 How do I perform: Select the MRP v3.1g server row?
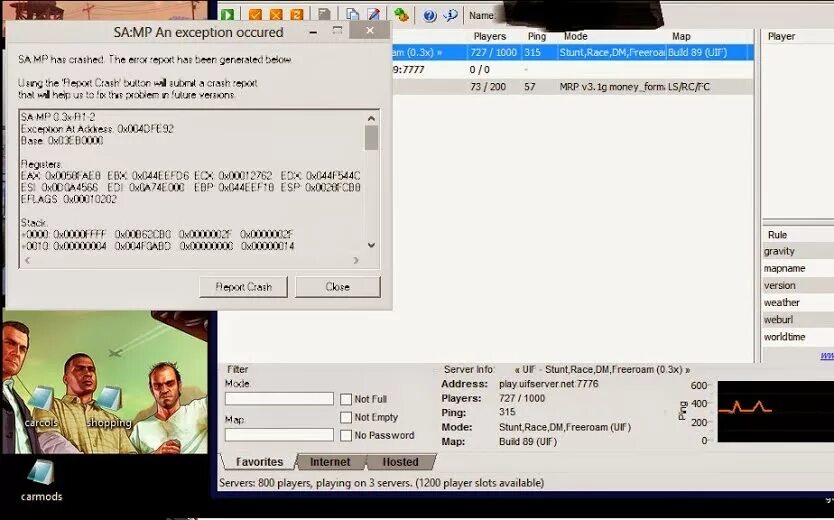pos(573,87)
